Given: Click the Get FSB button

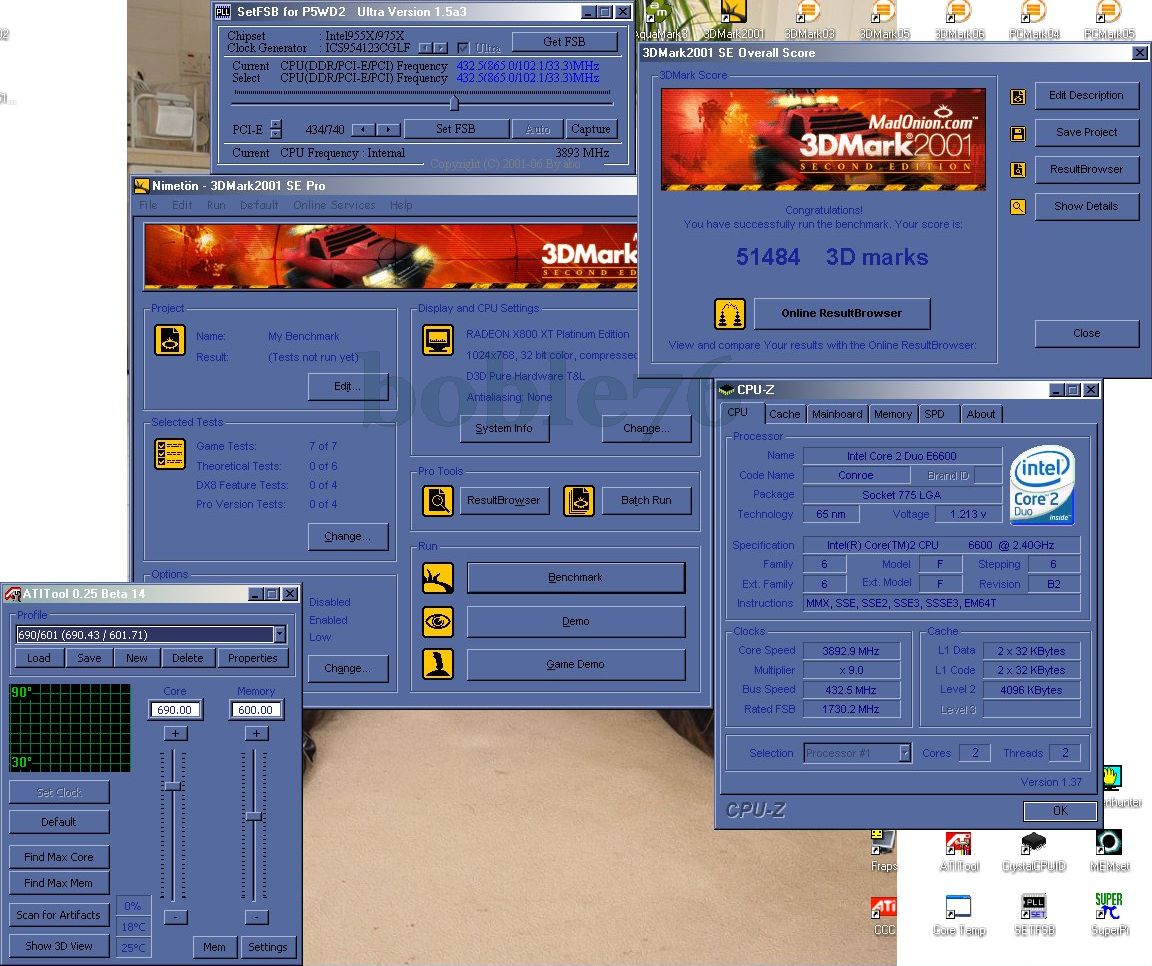Looking at the screenshot, I should 564,42.
